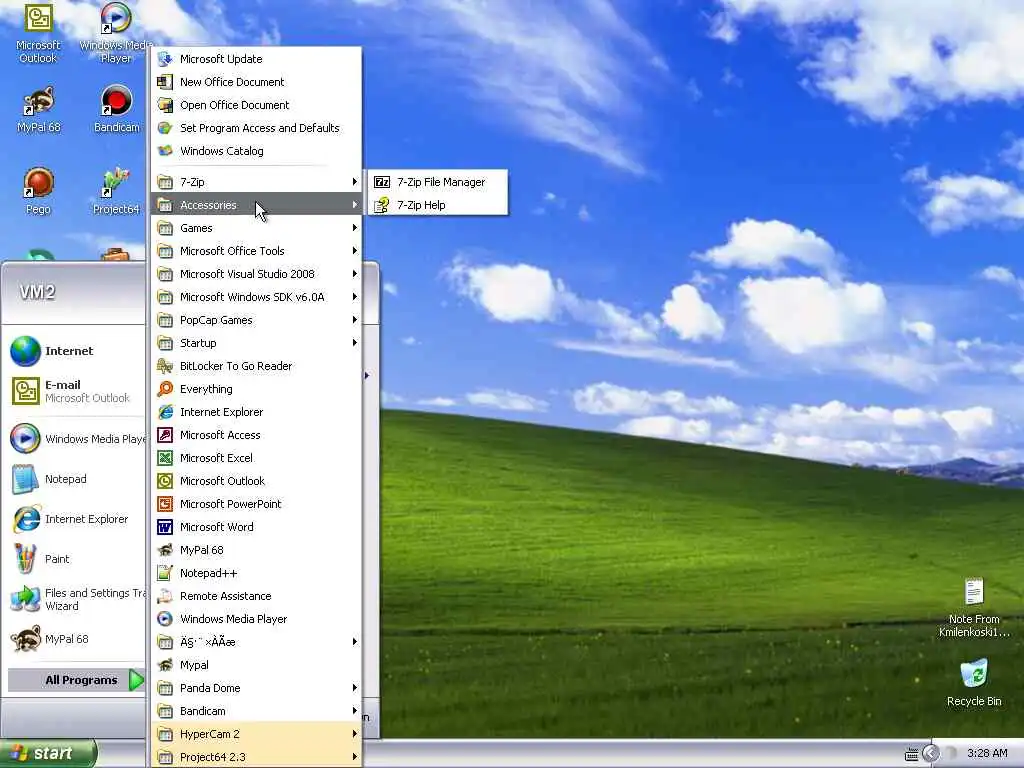This screenshot has height=768, width=1024.
Task: Click the All Programs button
Action: coord(76,680)
